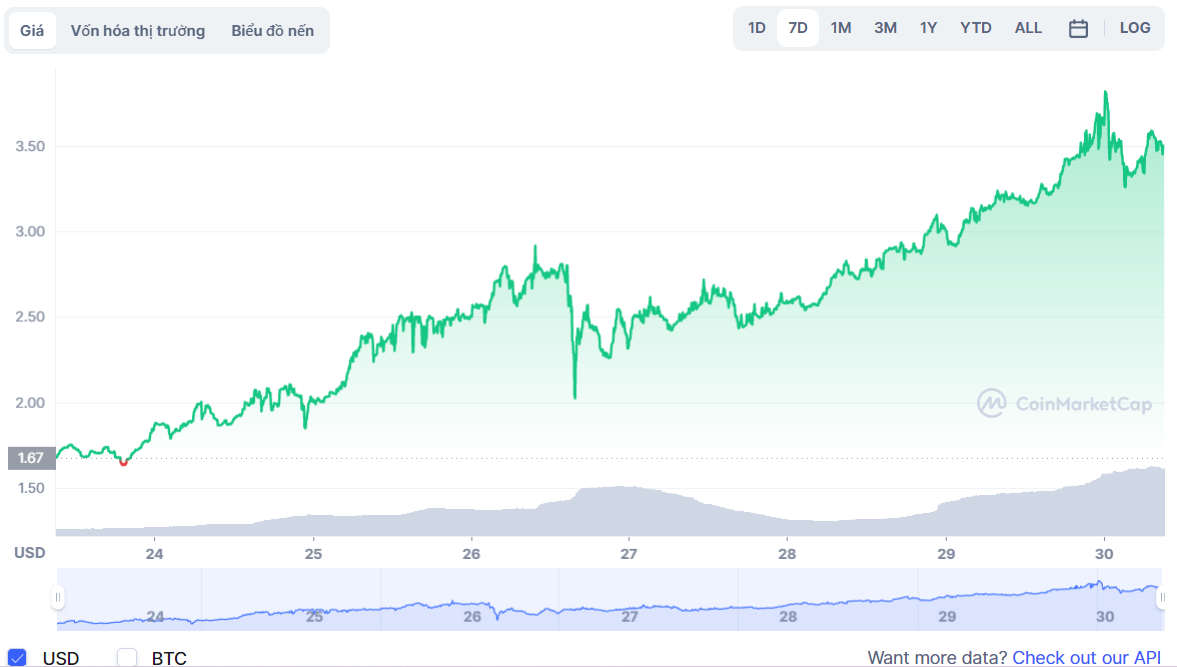Click date 26 on main chart axis
The image size is (1177, 667).
471,554
